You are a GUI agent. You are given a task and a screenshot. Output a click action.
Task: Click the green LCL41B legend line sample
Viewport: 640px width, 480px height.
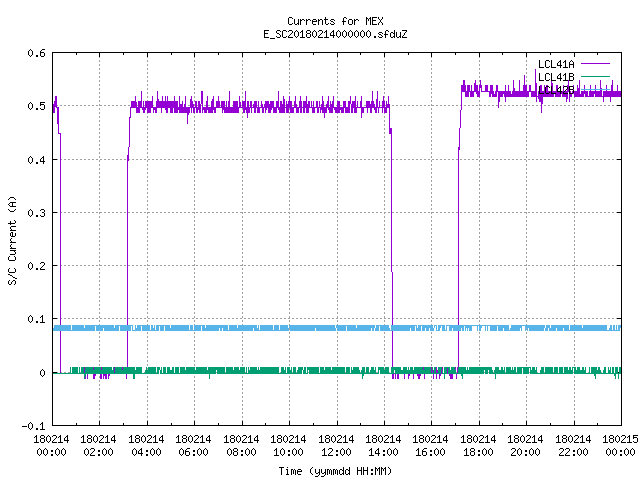click(595, 77)
